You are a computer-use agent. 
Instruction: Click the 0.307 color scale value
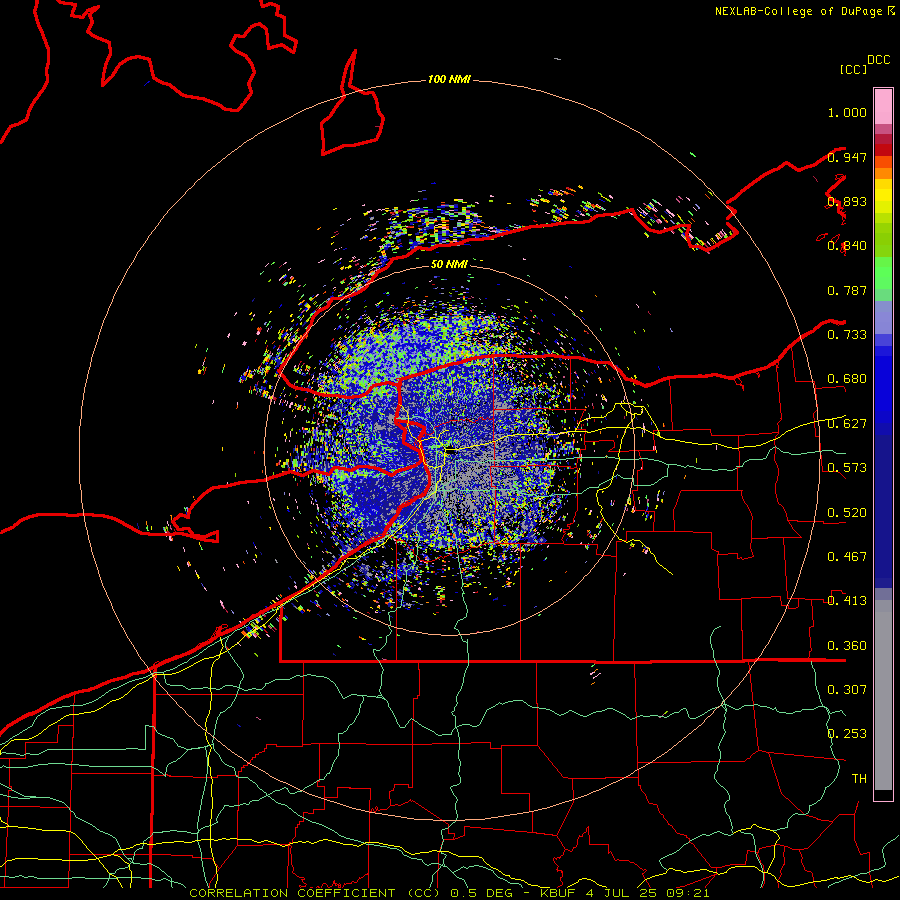pos(847,690)
